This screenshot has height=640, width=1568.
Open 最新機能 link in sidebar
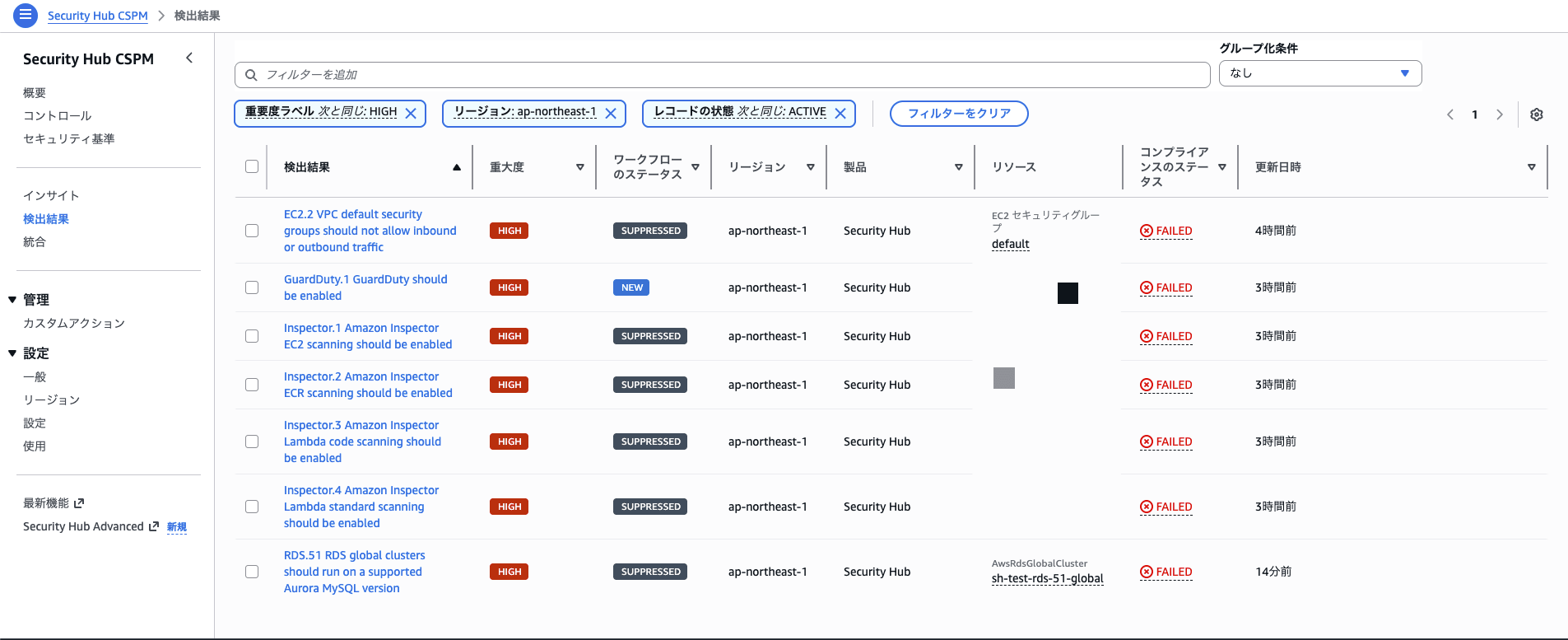(46, 503)
